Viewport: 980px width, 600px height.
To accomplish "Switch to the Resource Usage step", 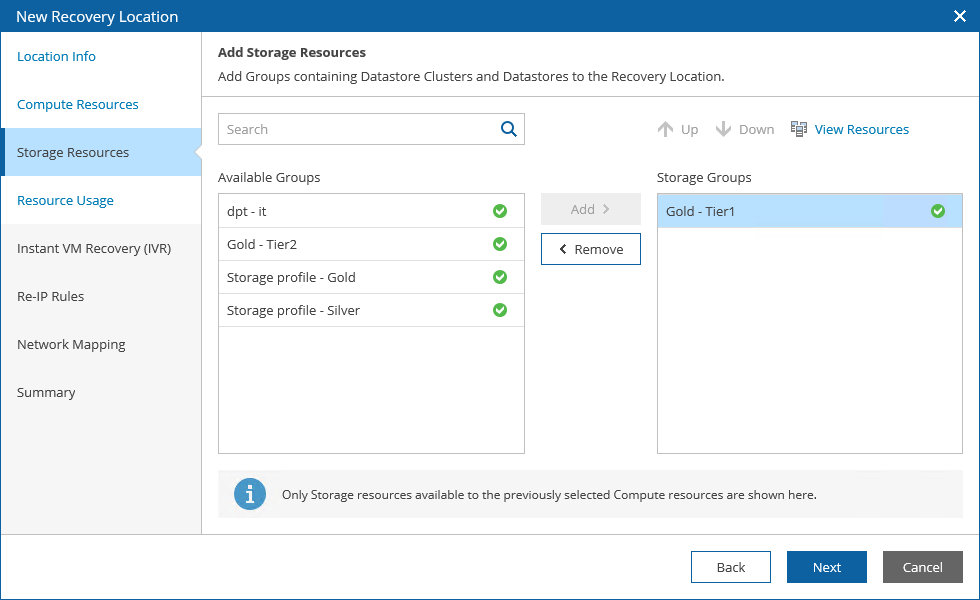I will pyautogui.click(x=66, y=201).
